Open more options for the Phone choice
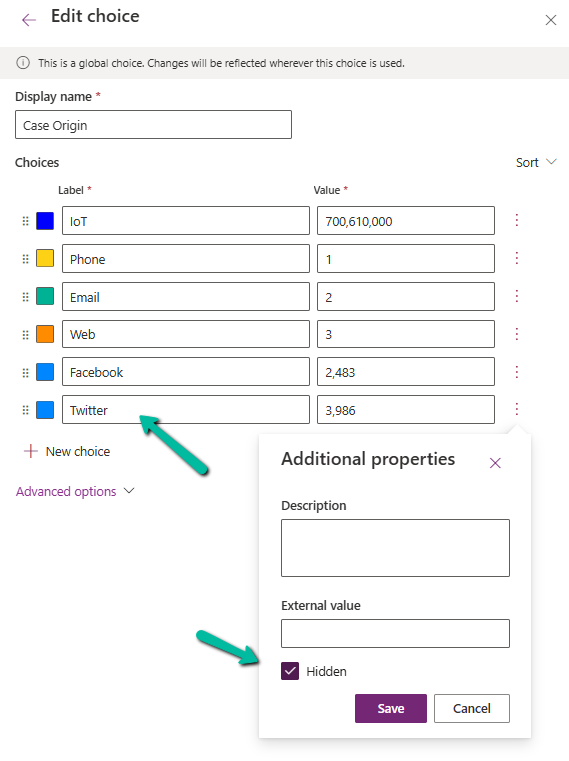This screenshot has height=761, width=569. point(517,258)
